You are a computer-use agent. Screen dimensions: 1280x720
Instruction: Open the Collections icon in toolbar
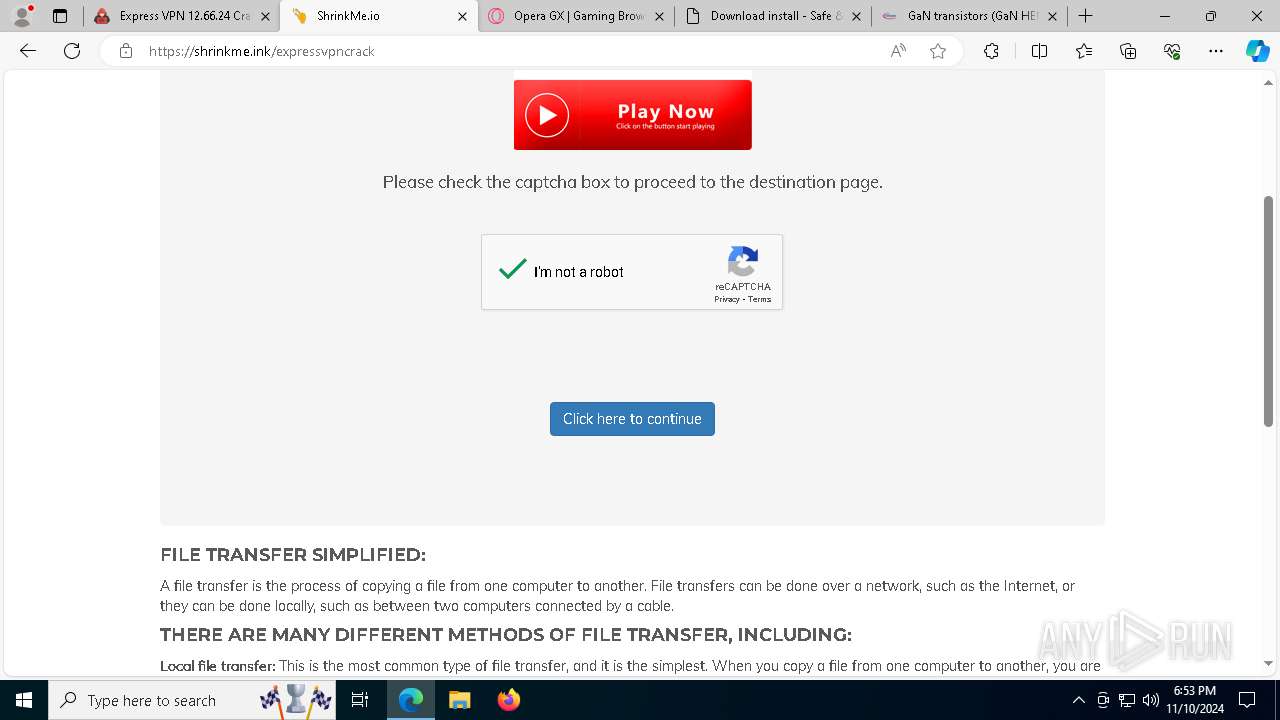click(1128, 51)
